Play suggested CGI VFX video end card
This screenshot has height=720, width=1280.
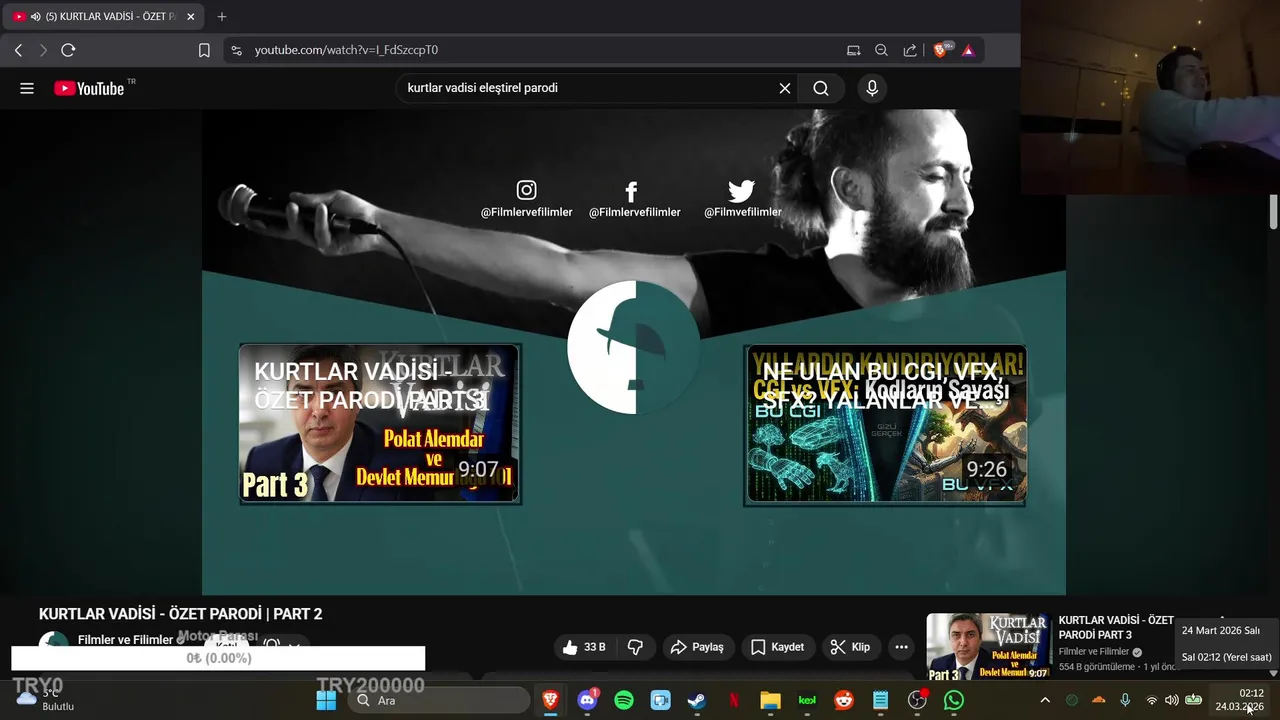coord(885,424)
